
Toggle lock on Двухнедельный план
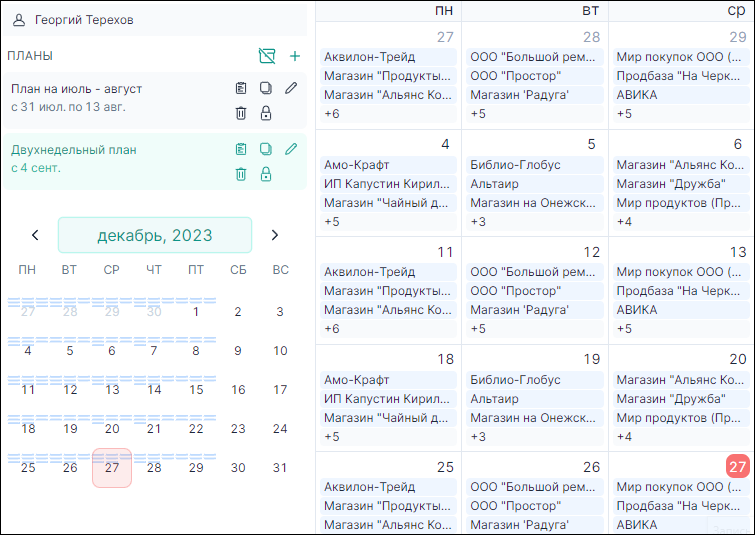click(266, 174)
